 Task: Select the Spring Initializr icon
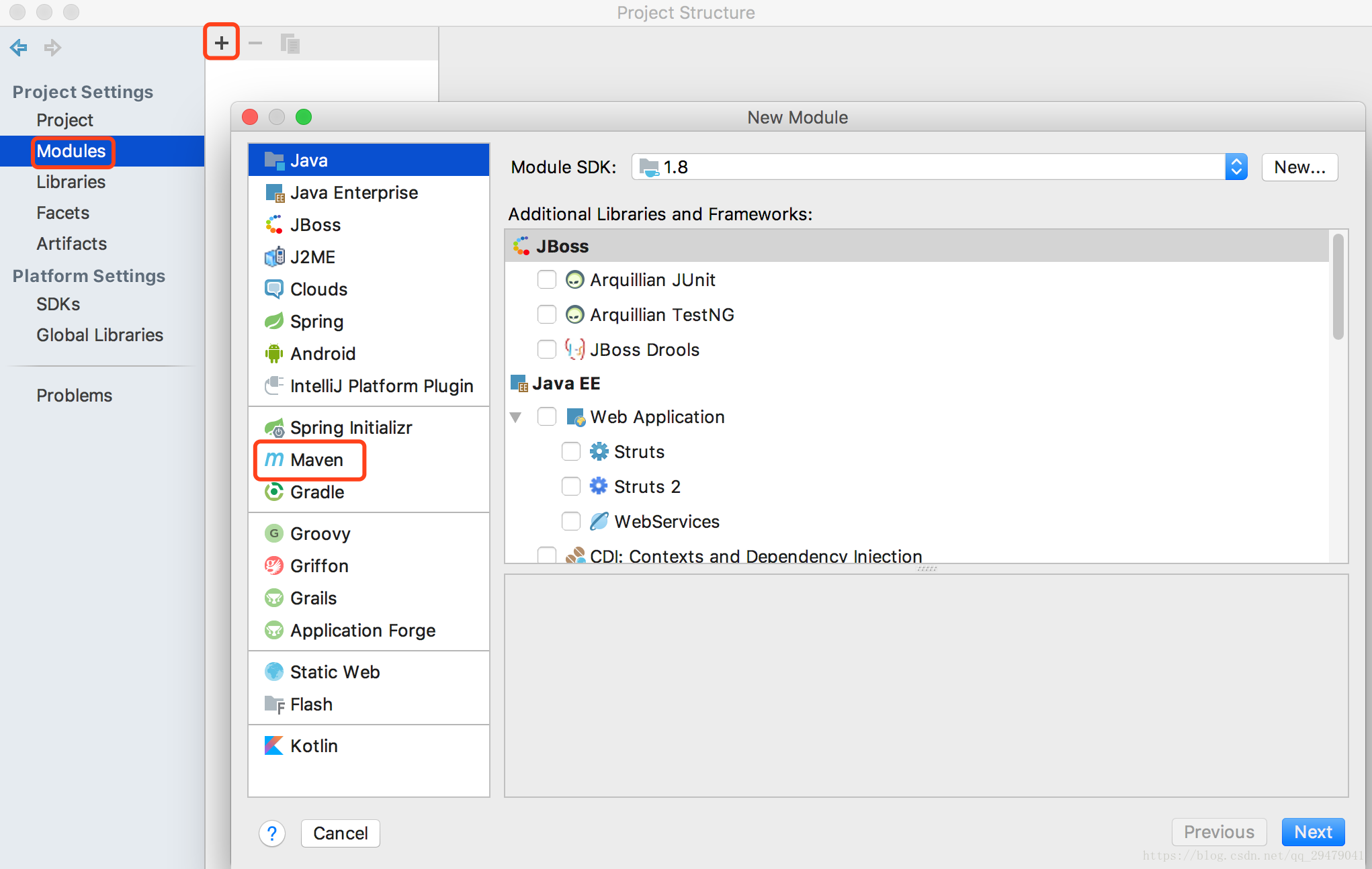[x=274, y=427]
